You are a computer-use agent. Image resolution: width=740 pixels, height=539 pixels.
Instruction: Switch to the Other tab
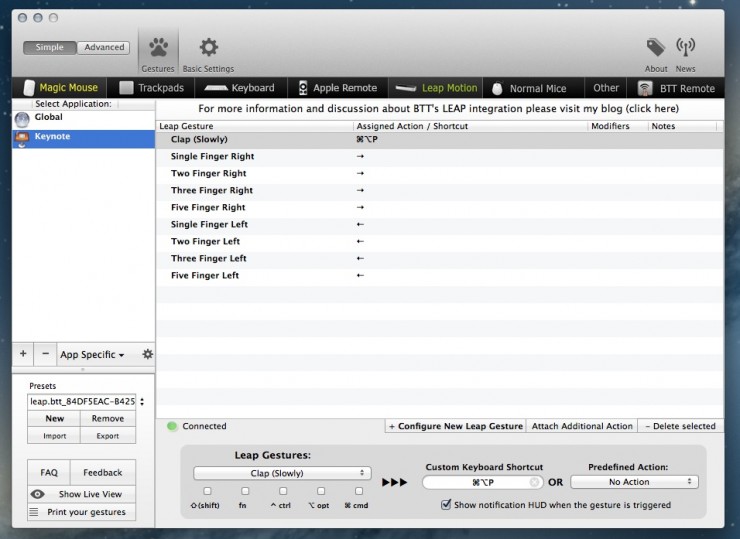[x=605, y=88]
